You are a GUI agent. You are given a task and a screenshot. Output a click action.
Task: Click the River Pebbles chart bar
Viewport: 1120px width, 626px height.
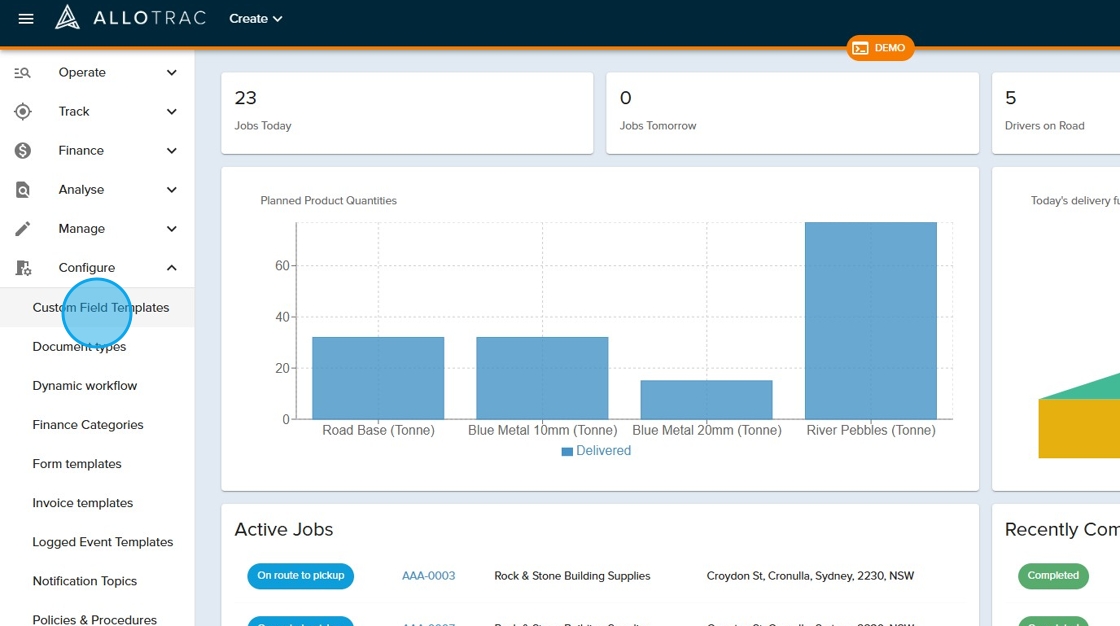(x=870, y=320)
